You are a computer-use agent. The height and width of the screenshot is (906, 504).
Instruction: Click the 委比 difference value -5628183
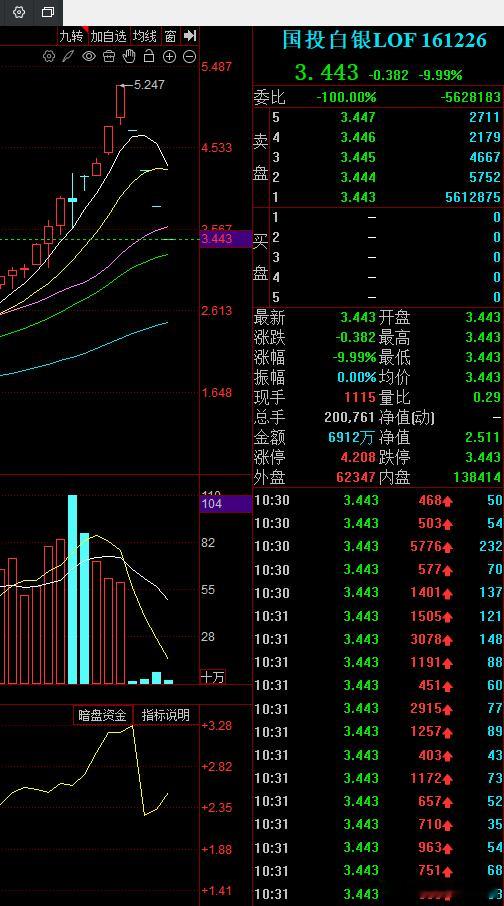coord(470,97)
